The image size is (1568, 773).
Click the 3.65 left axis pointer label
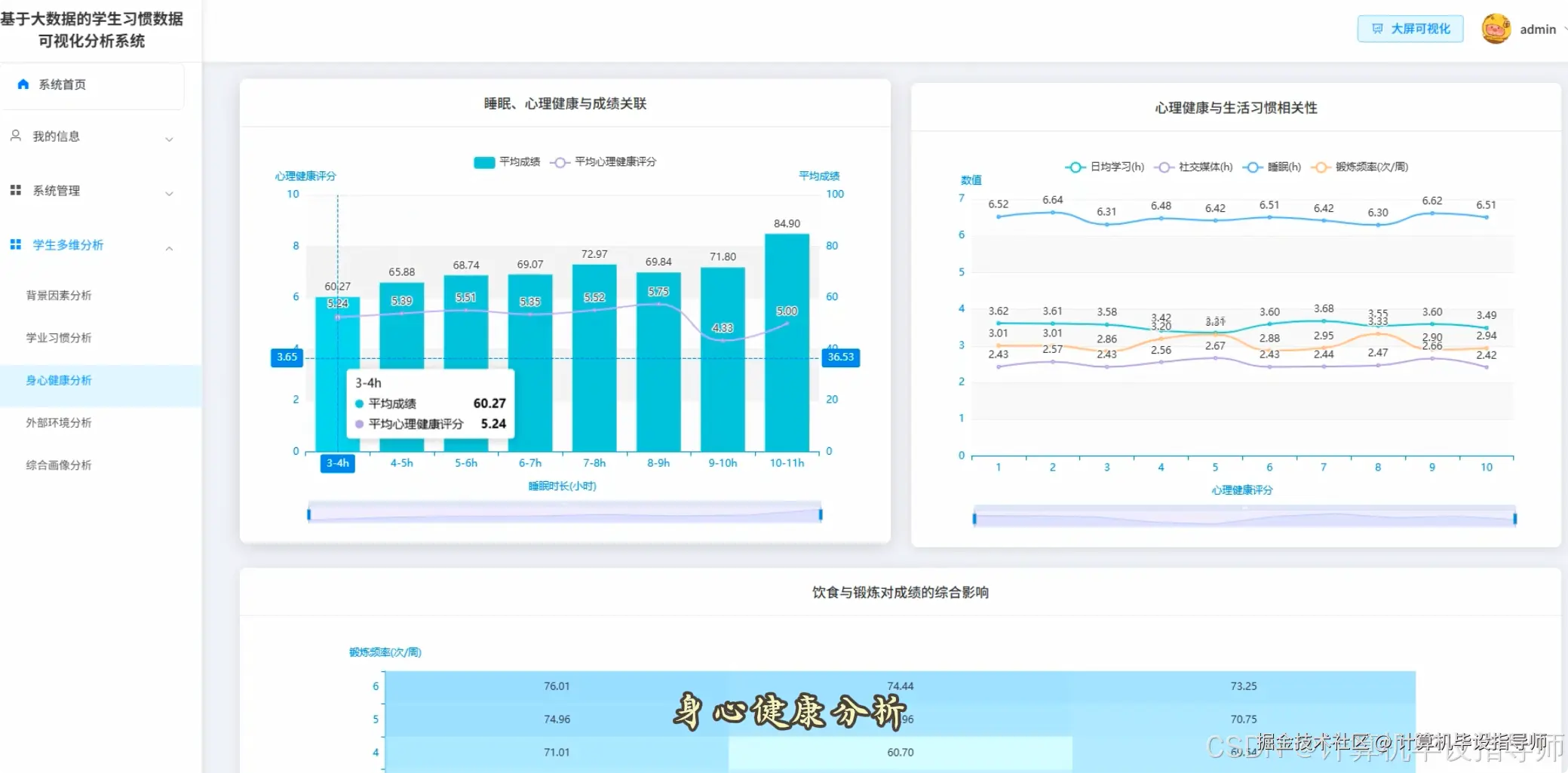287,357
